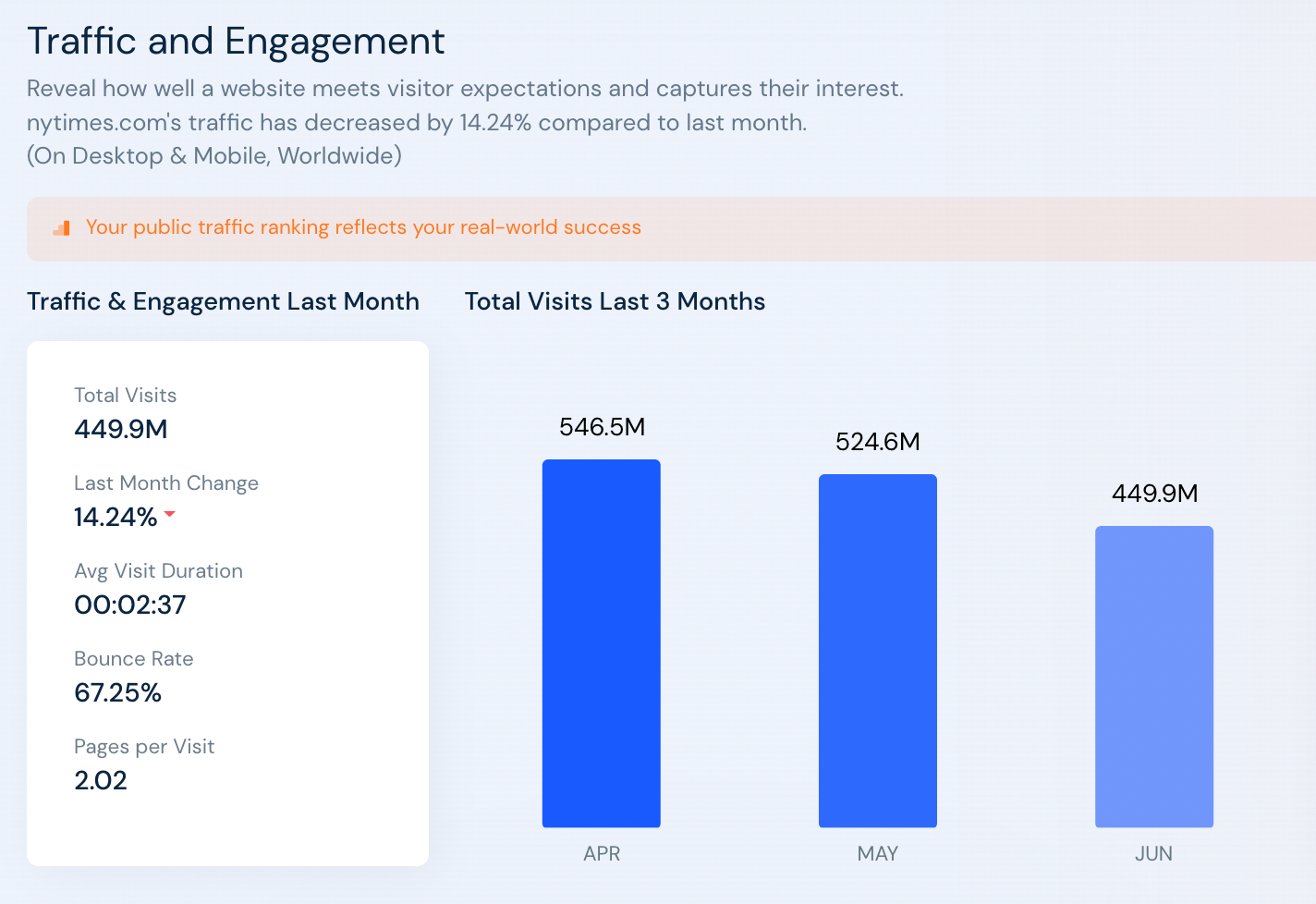The height and width of the screenshot is (904, 1316).
Task: Click the APR month label below the chart
Action: [601, 853]
